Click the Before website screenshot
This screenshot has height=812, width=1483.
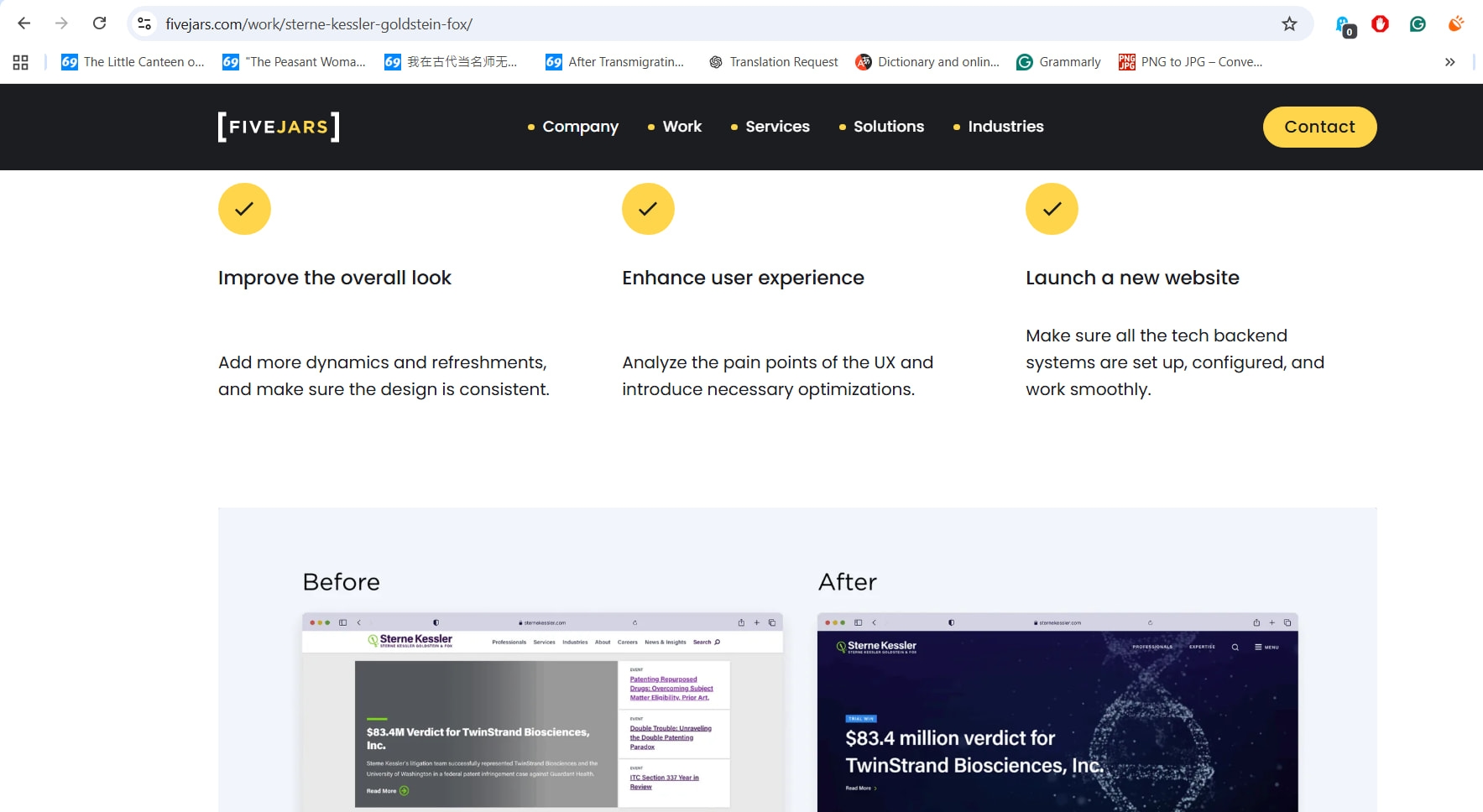[x=542, y=712]
